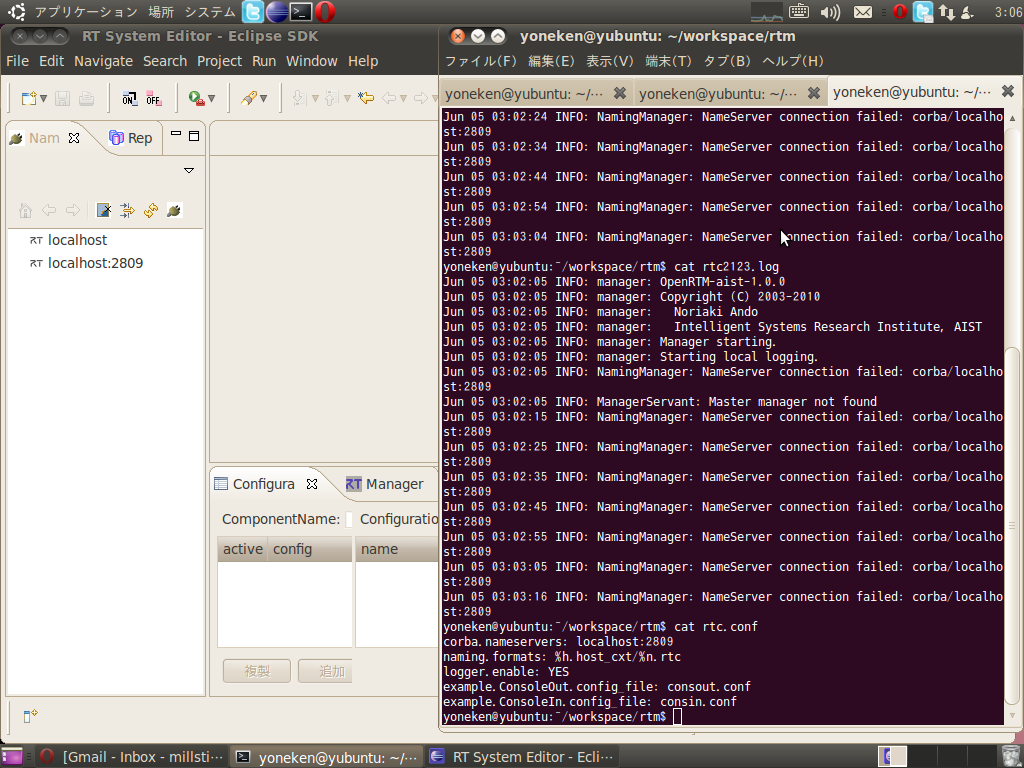The image size is (1024, 768).
Task: Click the keyboard indicator icon in tray
Action: (x=799, y=11)
